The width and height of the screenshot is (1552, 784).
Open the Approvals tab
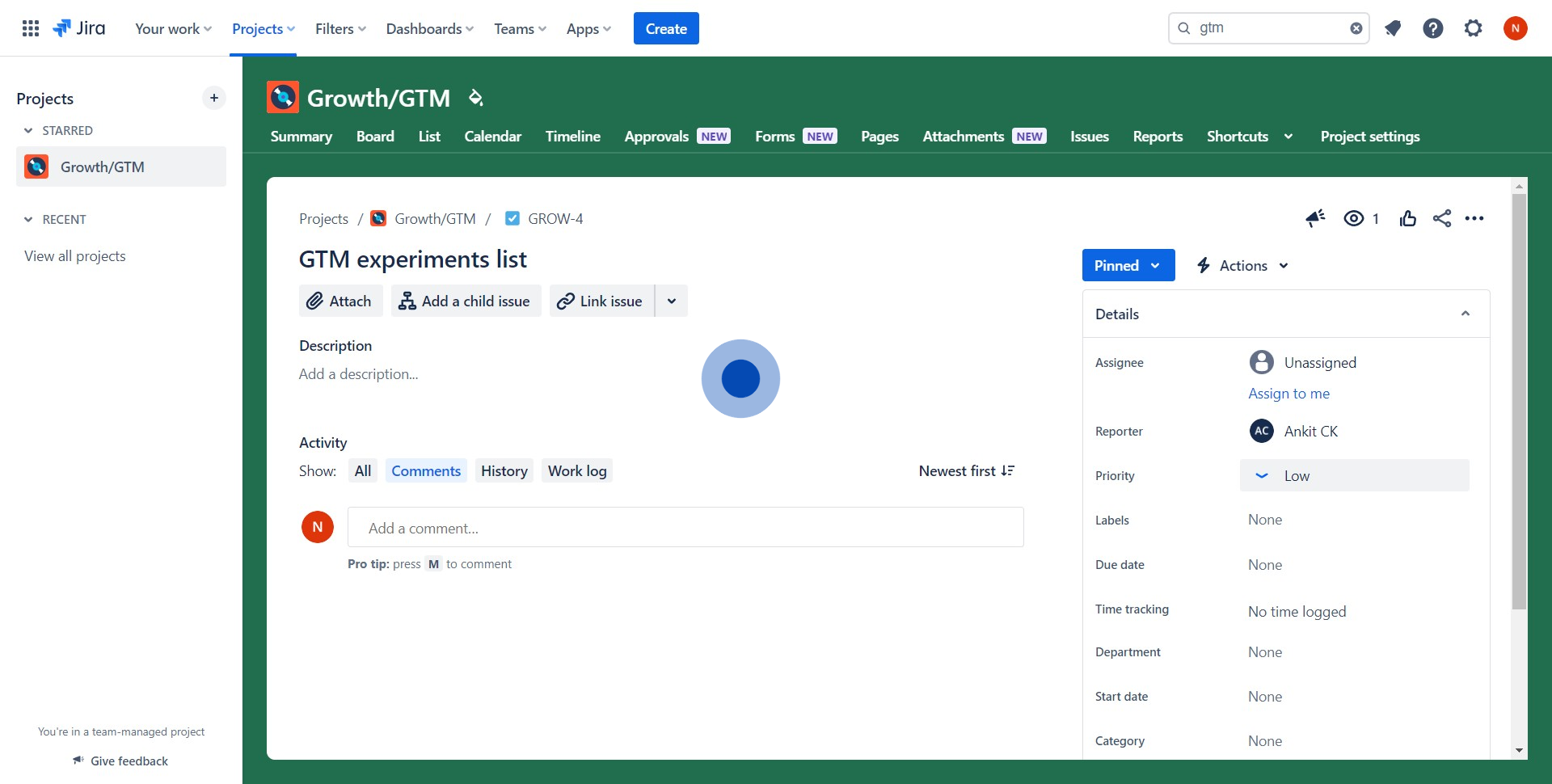click(677, 136)
